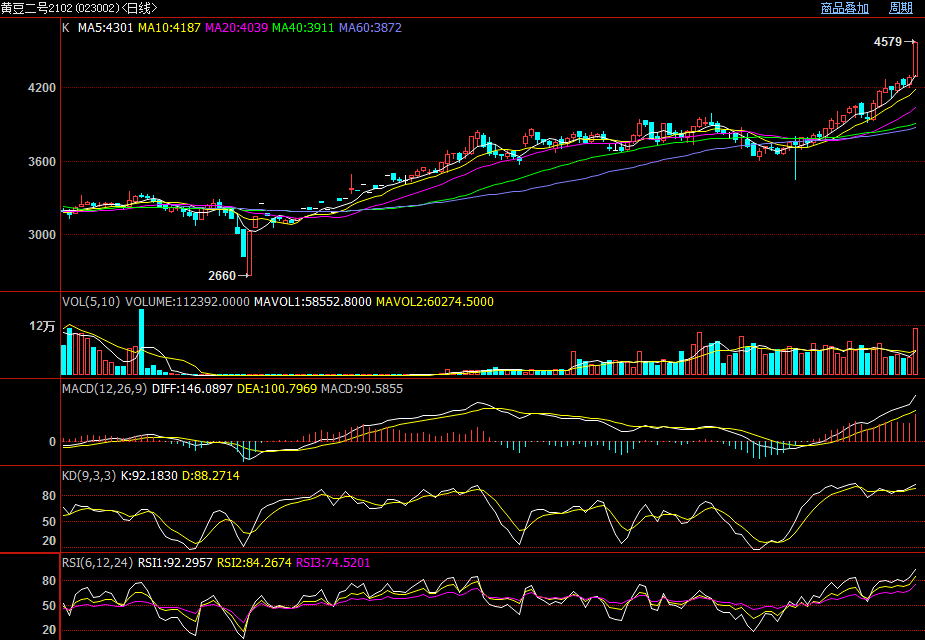This screenshot has width=925, height=640.
Task: Click the long red candlestick at the 2660 low
Action: coord(250,253)
